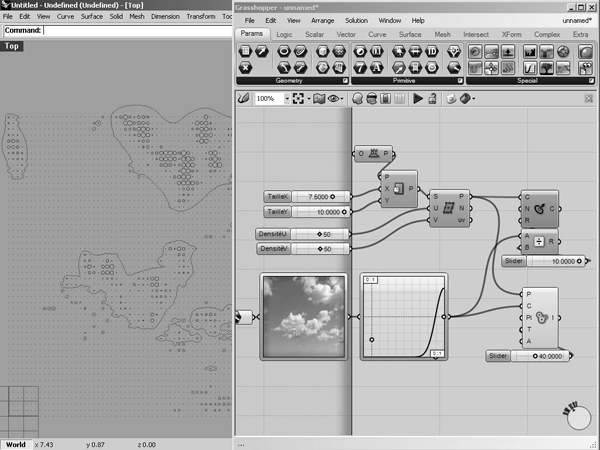This screenshot has height=450, width=600.
Task: Add the Colour Wheel special icon
Action: [563, 52]
